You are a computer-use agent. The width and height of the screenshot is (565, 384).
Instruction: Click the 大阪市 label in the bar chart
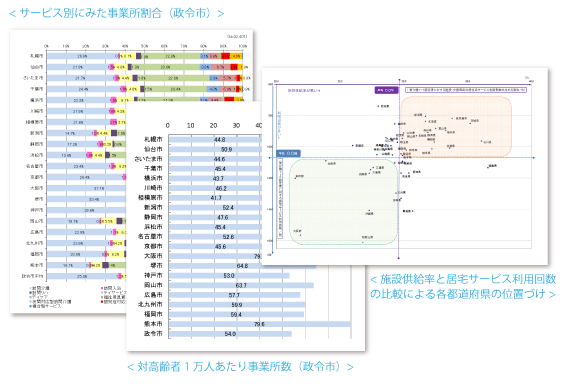point(153,256)
